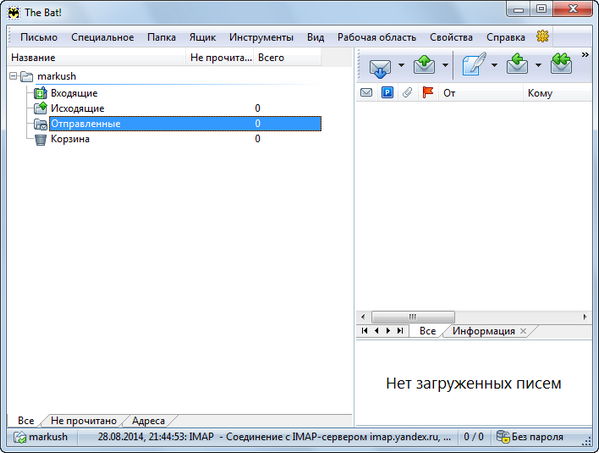
Task: Open the dropdown next to Reply icon
Action: (x=538, y=65)
